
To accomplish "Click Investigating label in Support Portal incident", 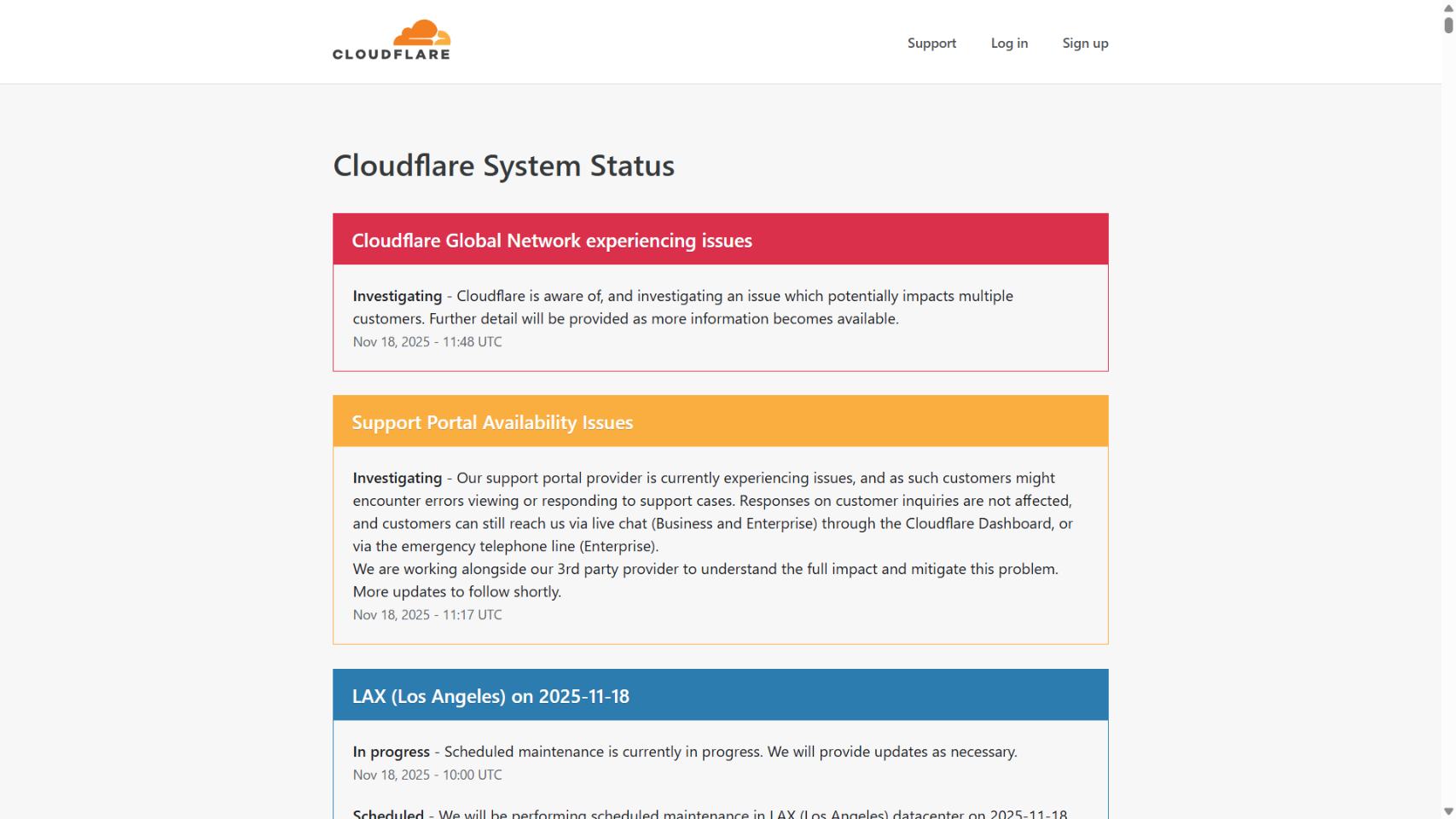I will (397, 479).
